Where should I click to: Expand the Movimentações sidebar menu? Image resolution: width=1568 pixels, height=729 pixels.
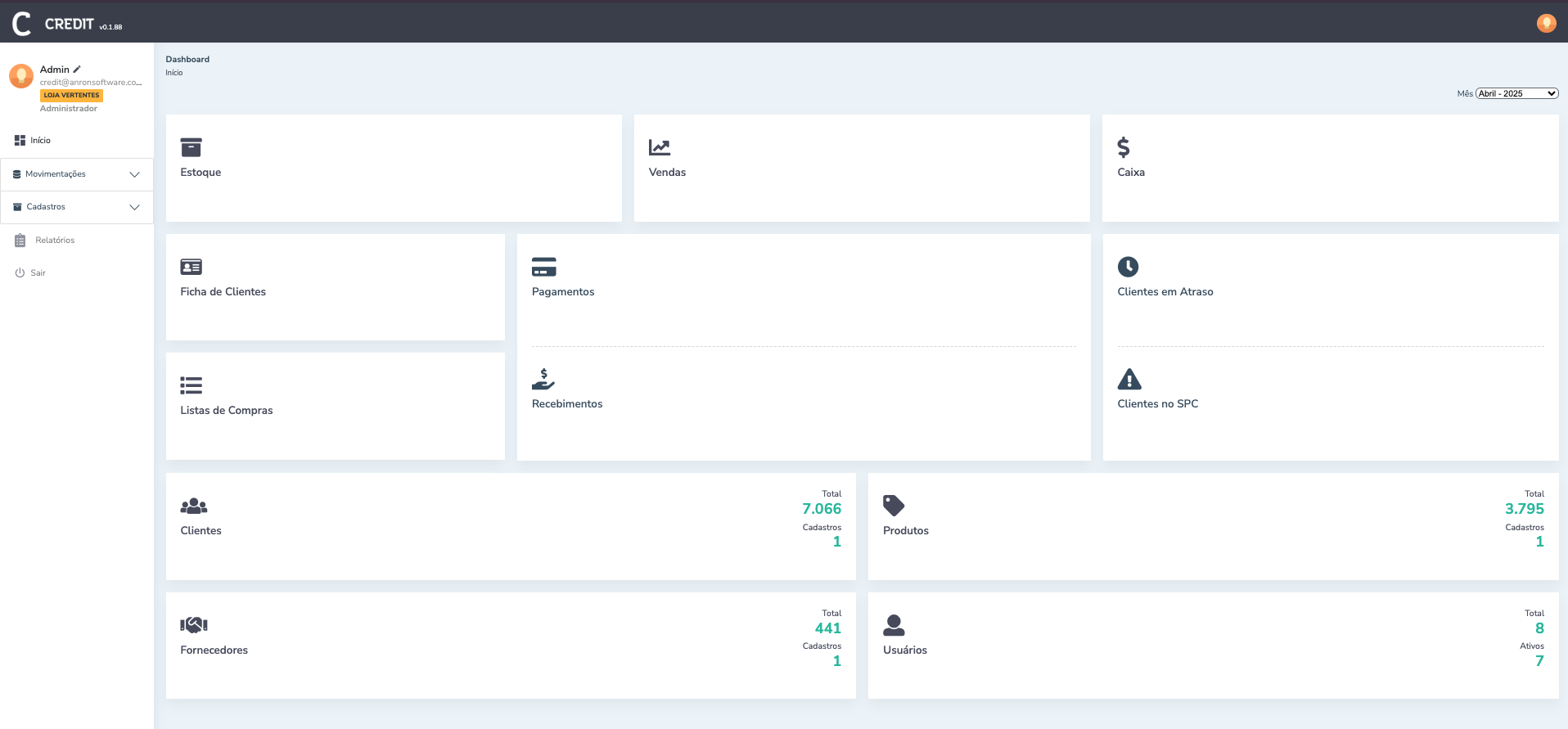[77, 174]
